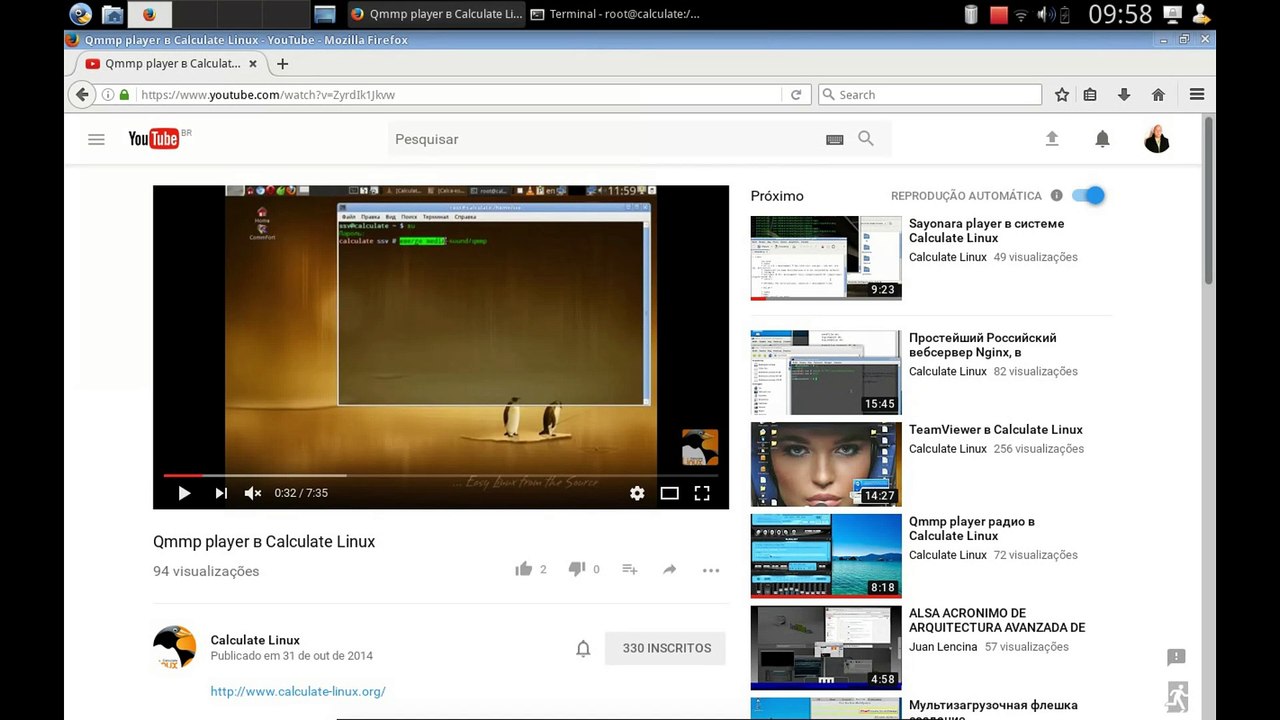Open the virtual keyboard icon
Screen dimensions: 1280x720
click(835, 140)
